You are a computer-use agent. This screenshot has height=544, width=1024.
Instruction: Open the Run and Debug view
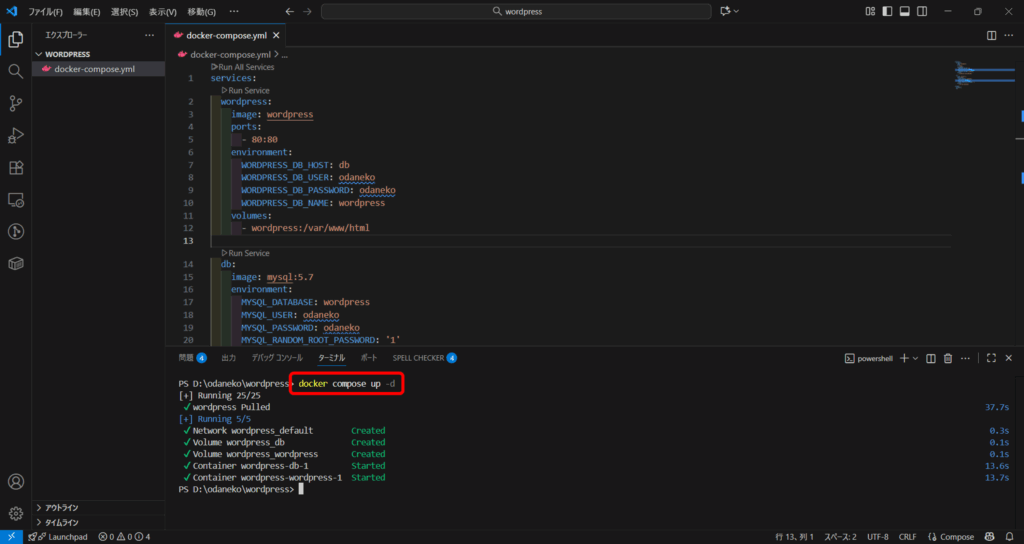pos(15,136)
